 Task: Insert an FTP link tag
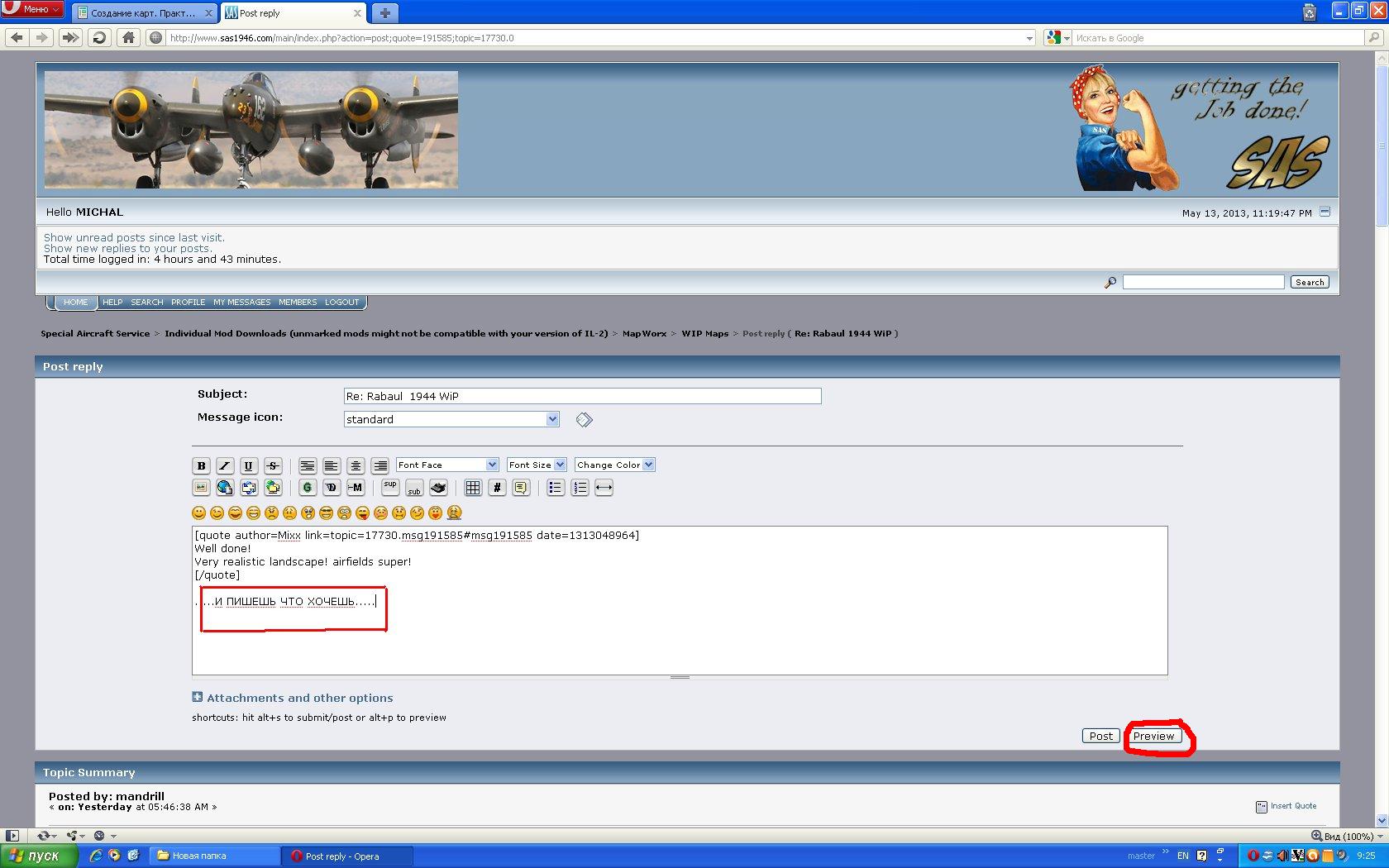[273, 488]
